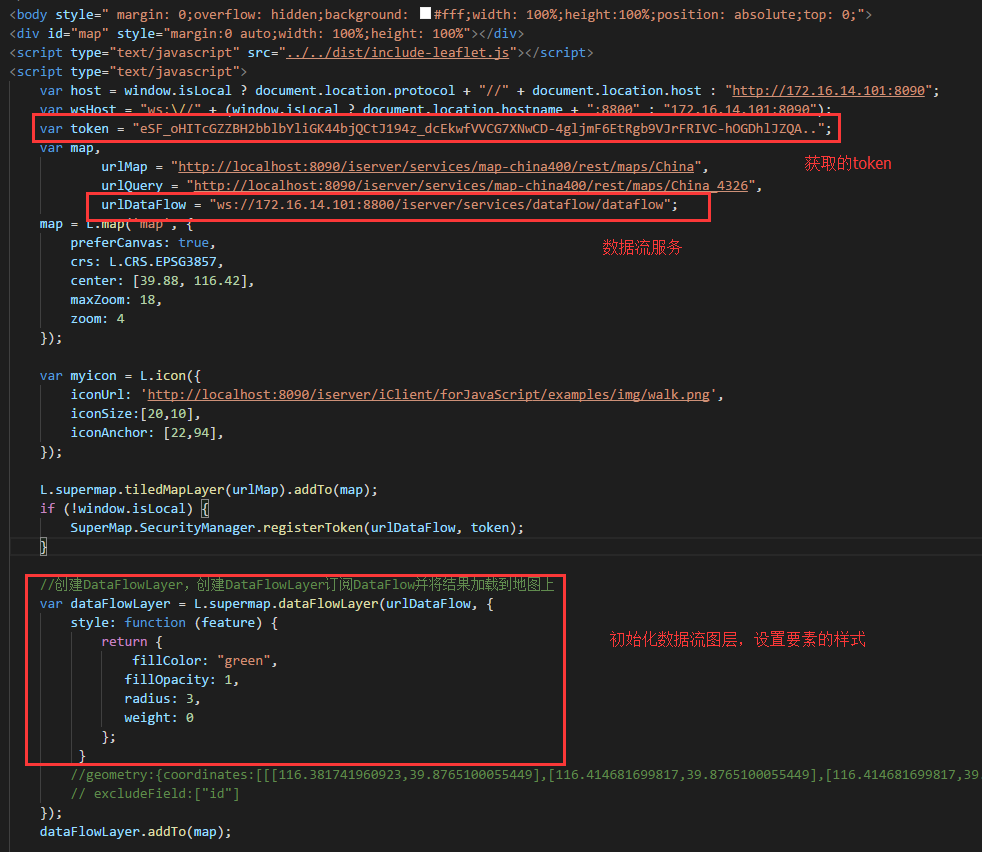Screen dimensions: 982x852
Task: Click the white #fff color swatch
Action: pos(425,13)
